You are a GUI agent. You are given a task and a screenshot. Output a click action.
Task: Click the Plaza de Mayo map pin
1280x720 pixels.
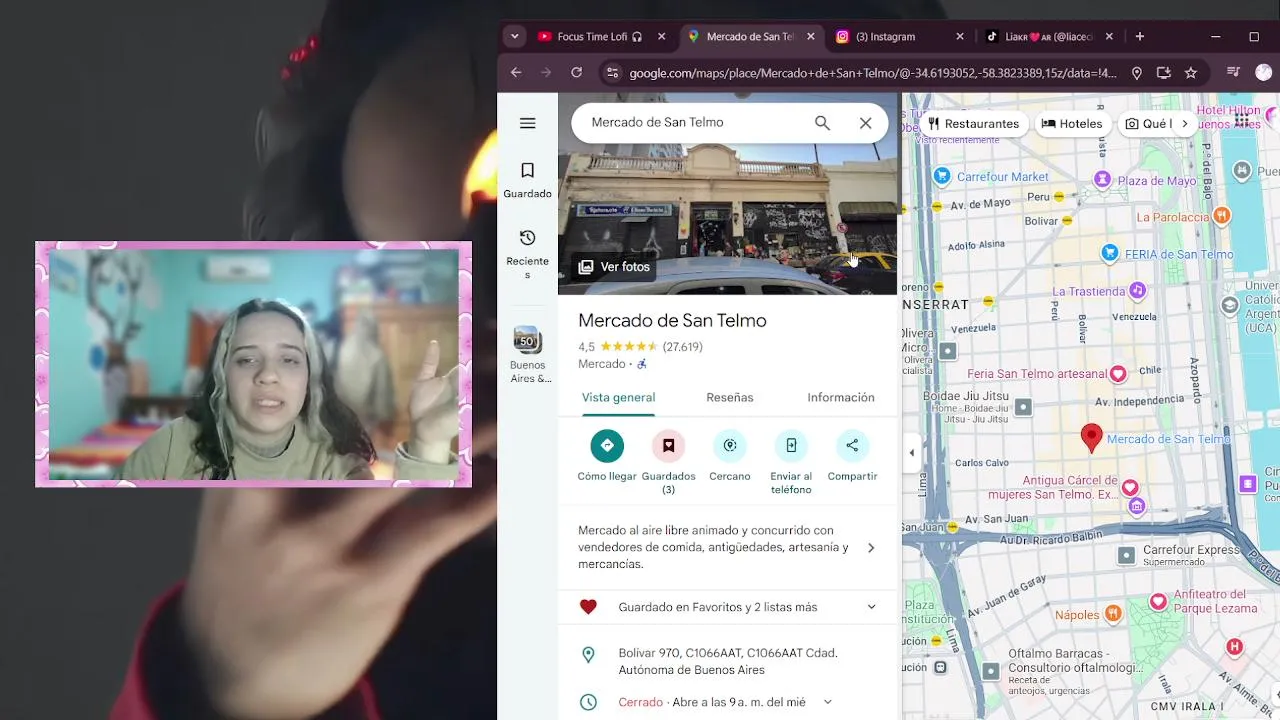point(1102,179)
